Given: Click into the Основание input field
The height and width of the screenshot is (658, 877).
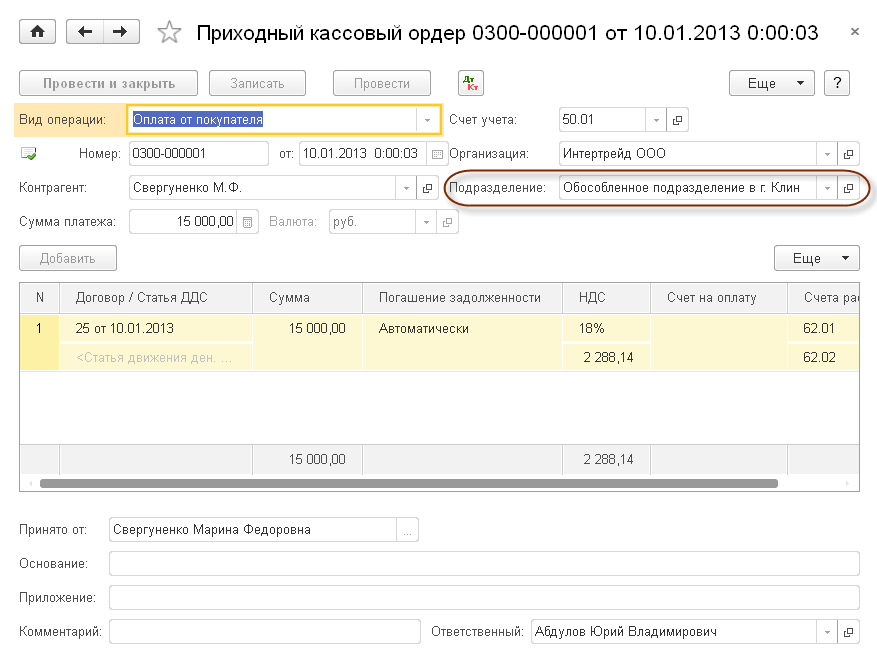Looking at the screenshot, I should click(x=484, y=564).
